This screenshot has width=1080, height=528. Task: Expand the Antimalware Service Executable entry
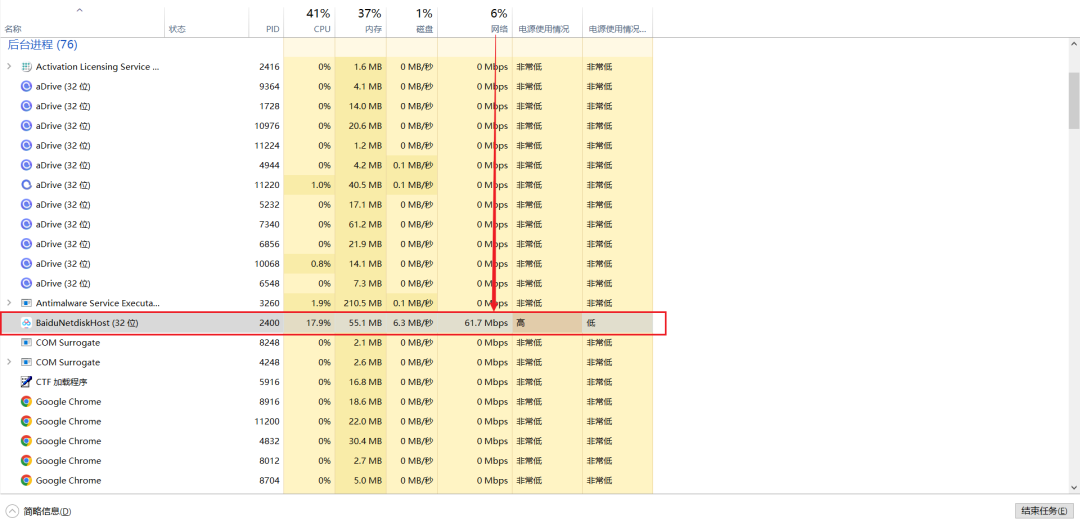point(9,303)
